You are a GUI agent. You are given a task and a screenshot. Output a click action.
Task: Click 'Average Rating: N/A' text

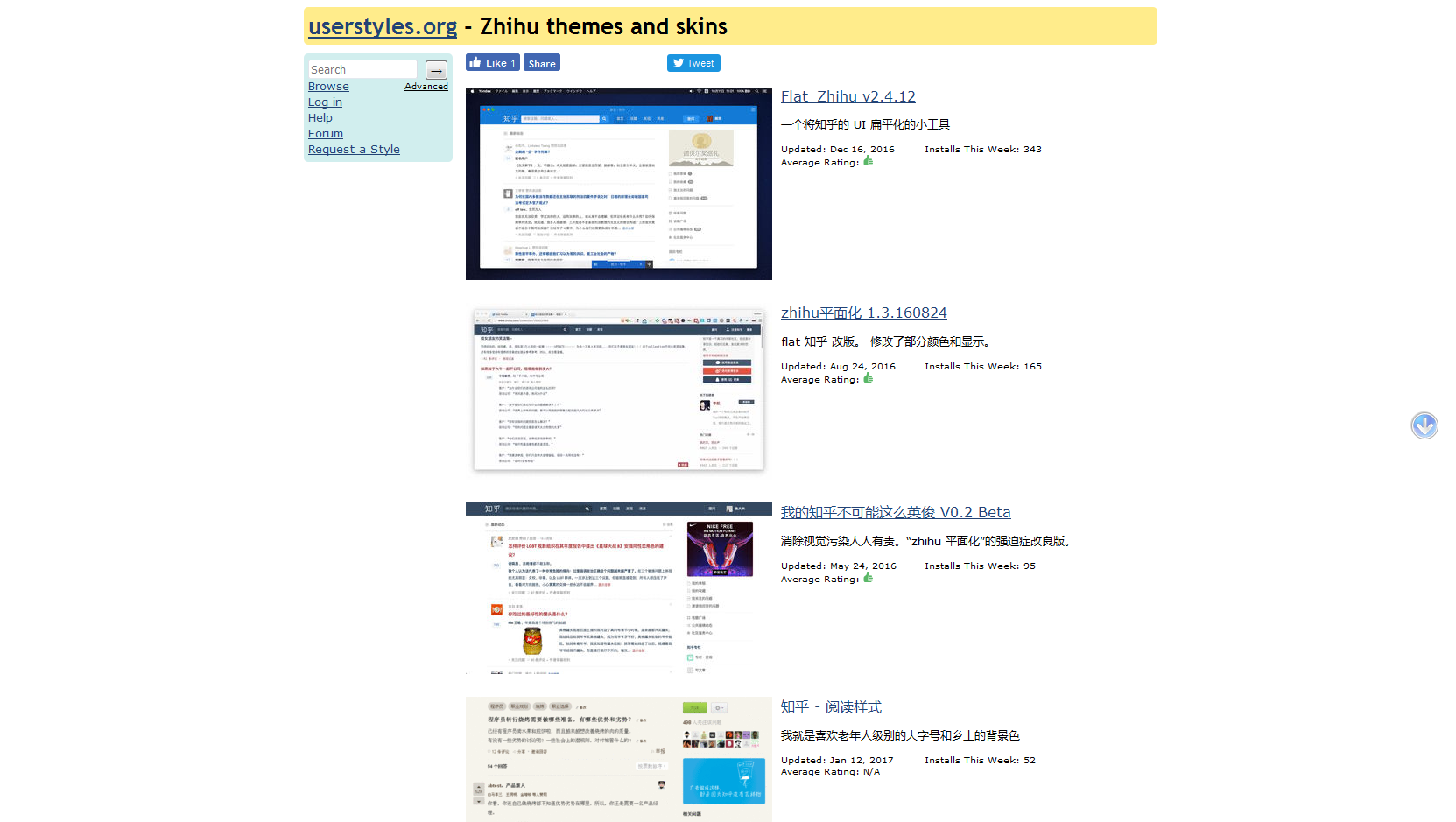[830, 771]
